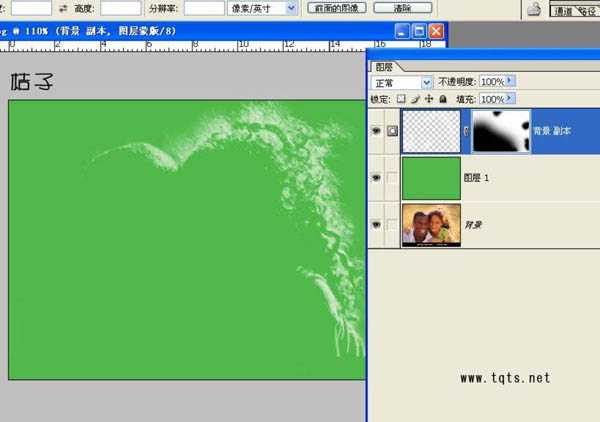Select the 背景 副本 layer mask thumbnail
This screenshot has width=600, height=422.
501,131
